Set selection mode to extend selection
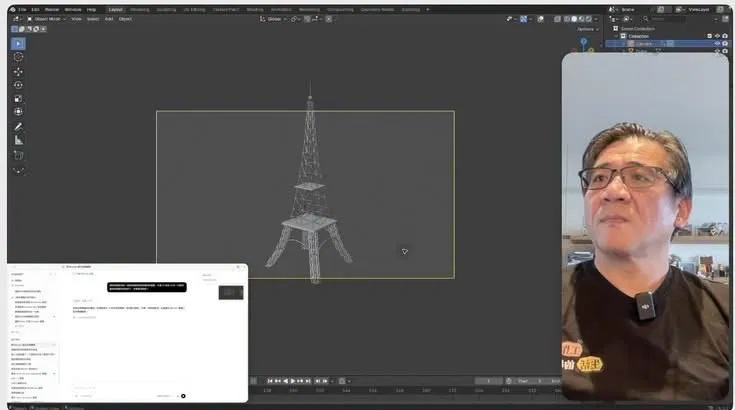Viewport: 735px width, 410px height. pyautogui.click(x=22, y=29)
